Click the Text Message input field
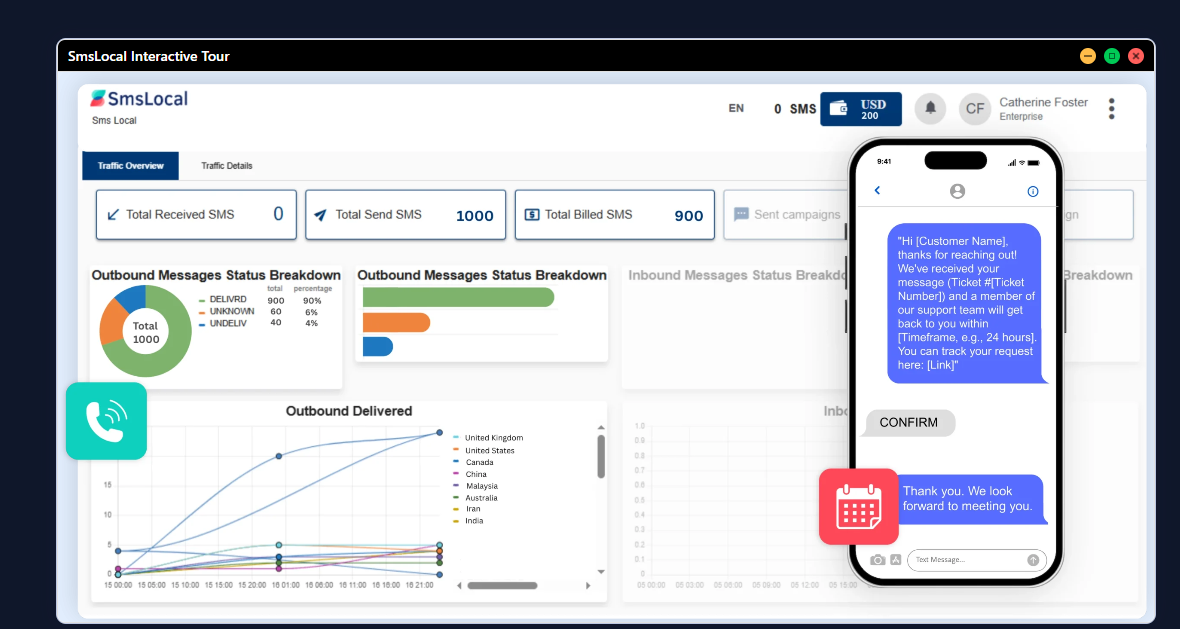 (x=967, y=560)
